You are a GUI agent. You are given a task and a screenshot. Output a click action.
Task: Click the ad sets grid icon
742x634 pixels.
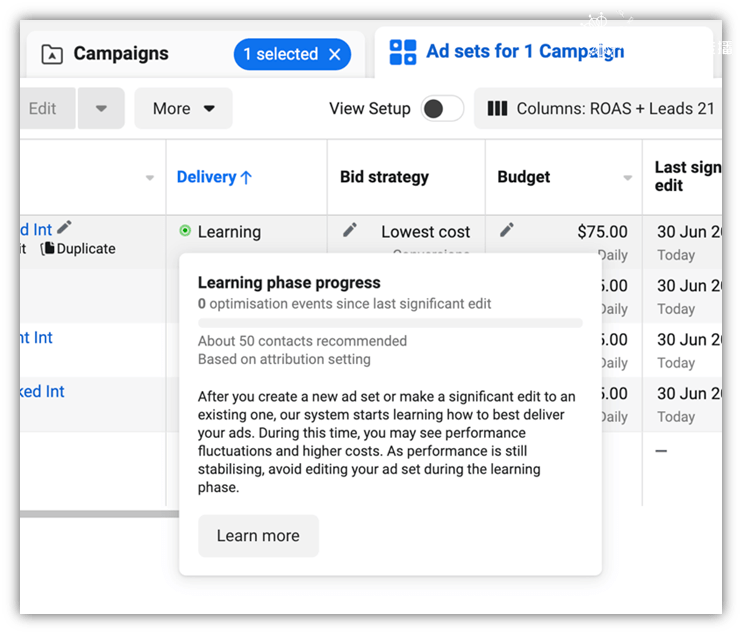[x=403, y=52]
